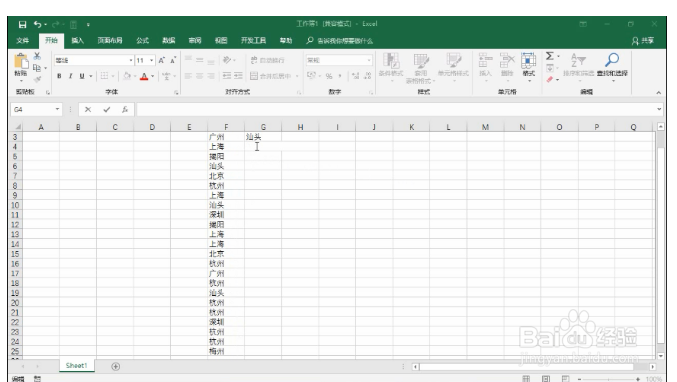The image size is (677, 382).
Task: Open fill color dropdown arrow
Action: click(135, 76)
